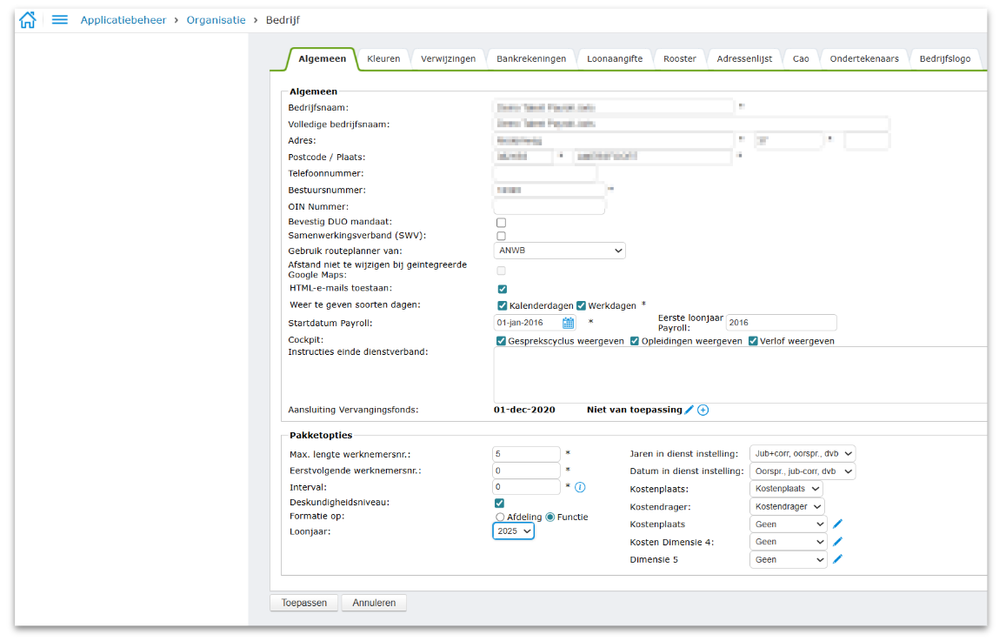The height and width of the screenshot is (642, 999).
Task: Edit the Dimensie 5 setting
Action: 838,560
